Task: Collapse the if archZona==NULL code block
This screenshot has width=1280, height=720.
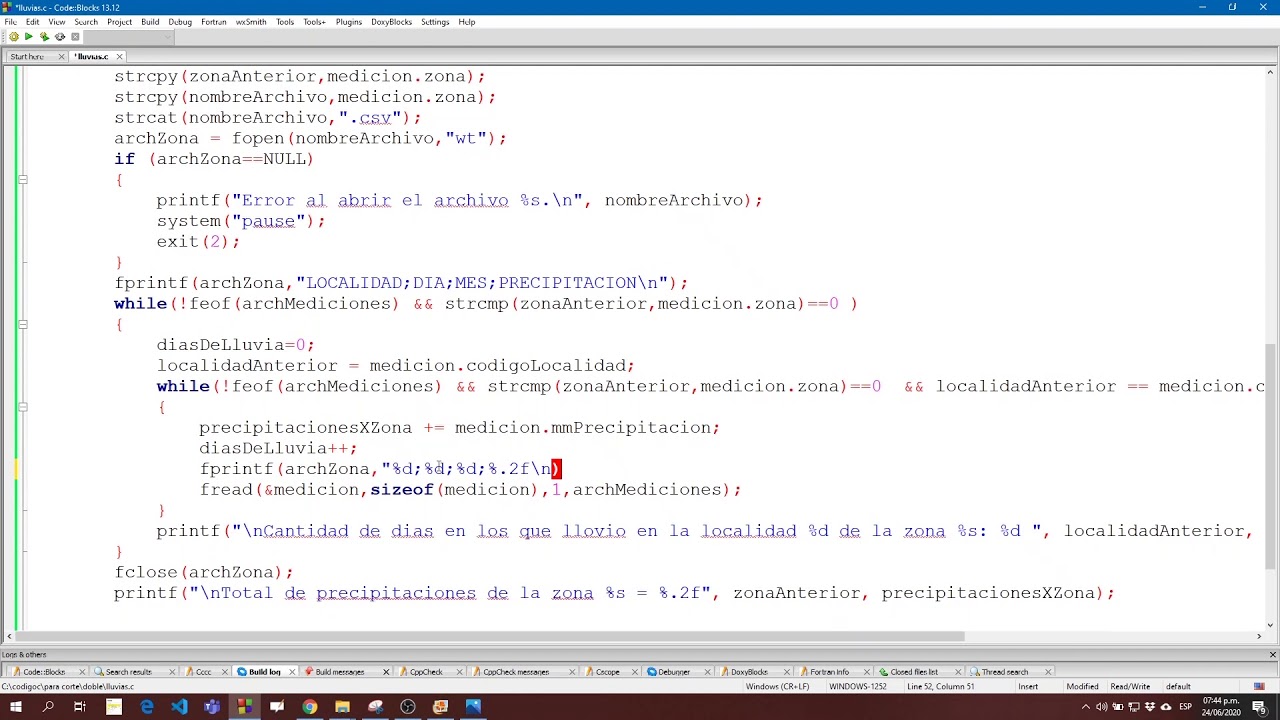Action: coord(22,180)
